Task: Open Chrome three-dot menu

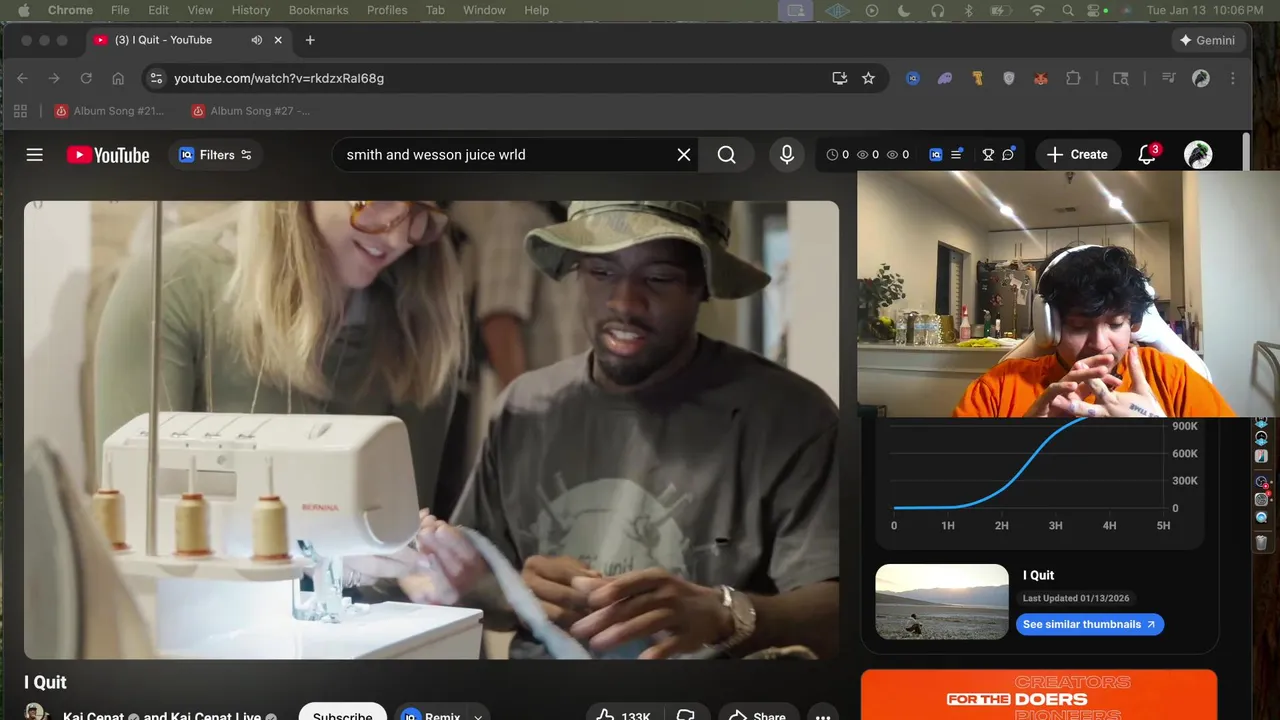Action: [x=1232, y=78]
